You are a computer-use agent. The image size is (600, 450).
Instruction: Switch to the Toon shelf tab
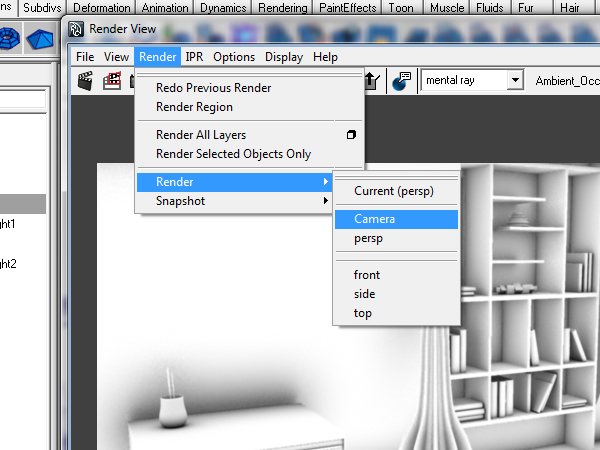click(401, 8)
